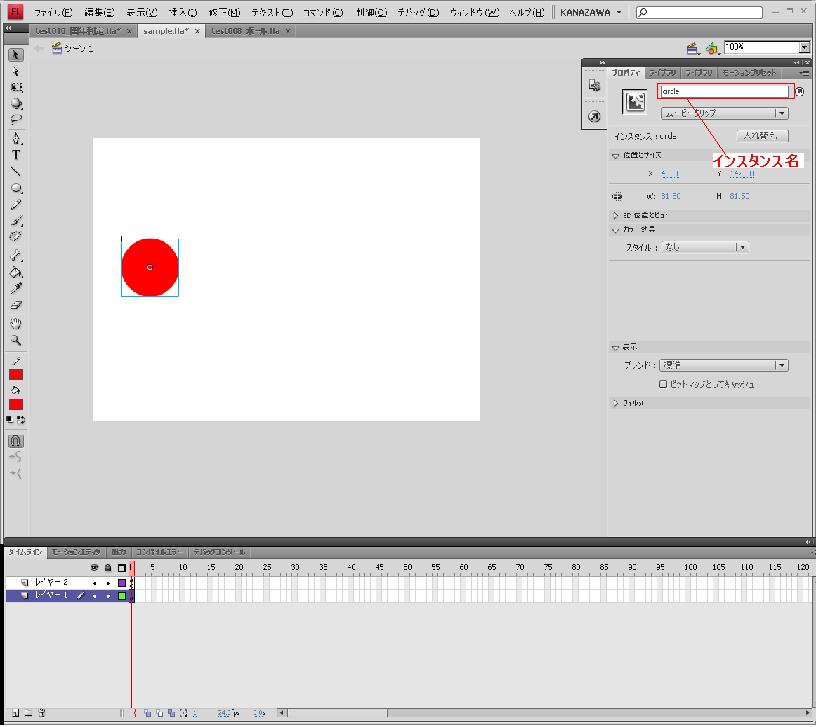Select the Zoom magnifier tool
Viewport: 818px width, 727px height.
coord(16,341)
